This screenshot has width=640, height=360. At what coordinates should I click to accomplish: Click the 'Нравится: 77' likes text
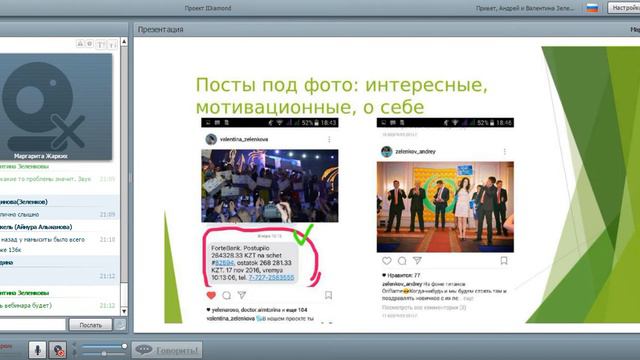coord(401,275)
